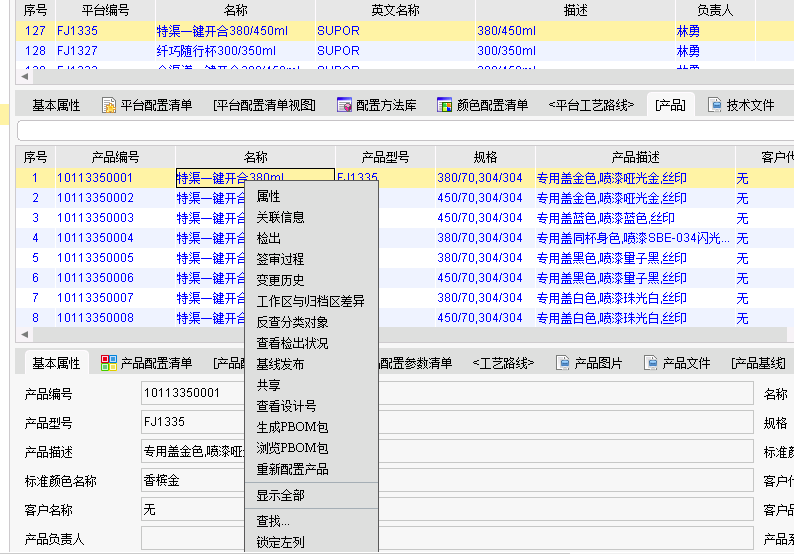
Task: Click 生成PBOM包 menu entry
Action: (292, 427)
